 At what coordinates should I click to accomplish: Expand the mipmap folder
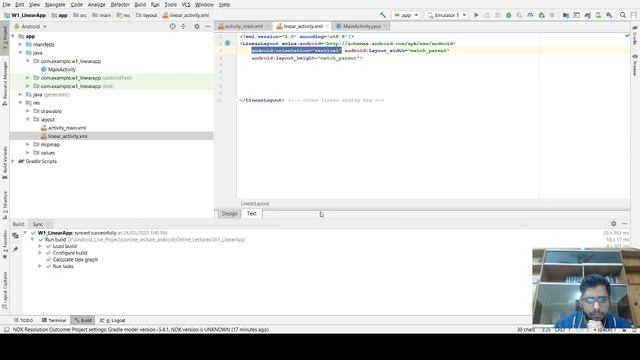click(x=28, y=144)
